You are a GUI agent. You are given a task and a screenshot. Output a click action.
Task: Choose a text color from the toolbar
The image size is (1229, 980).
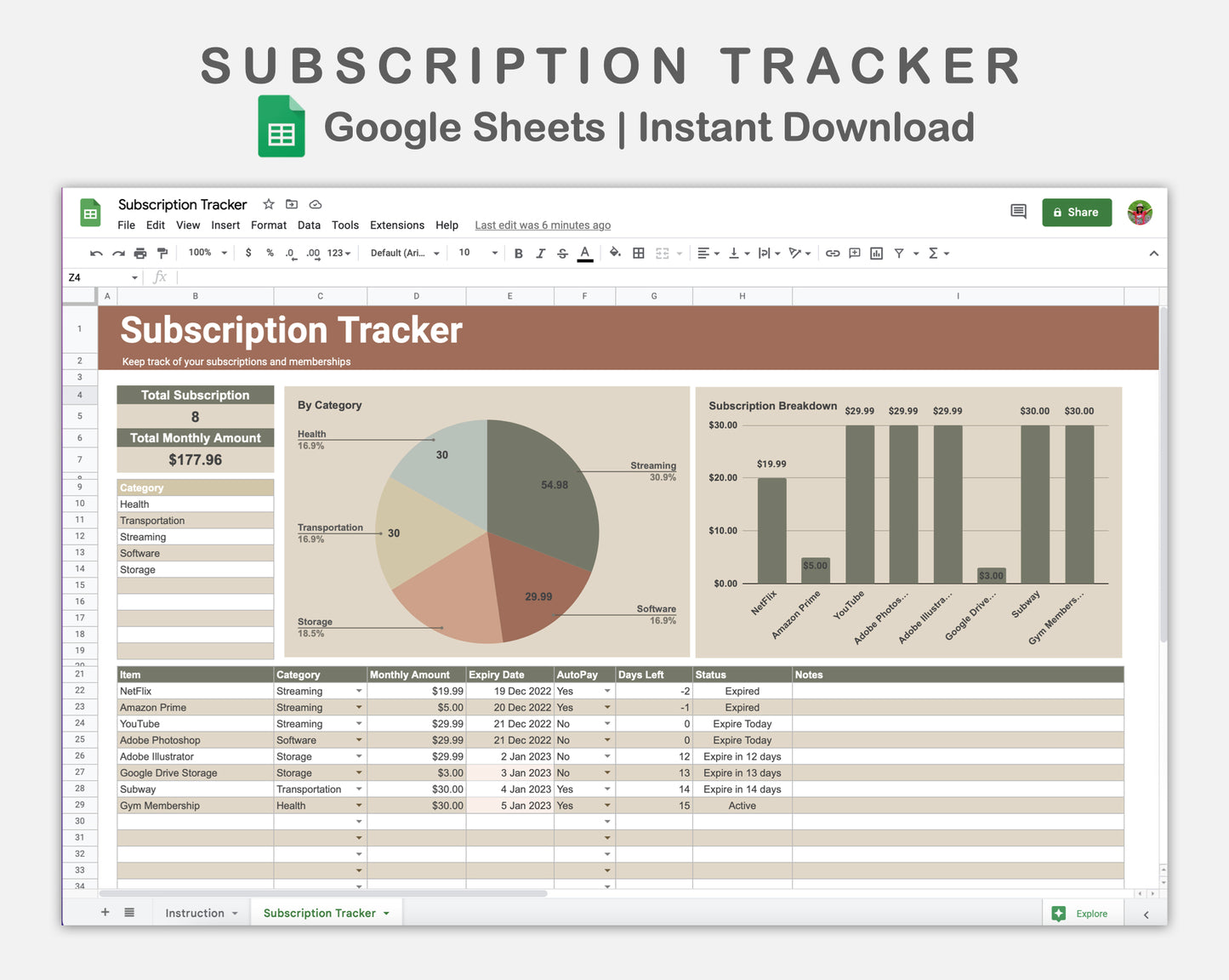(x=585, y=253)
